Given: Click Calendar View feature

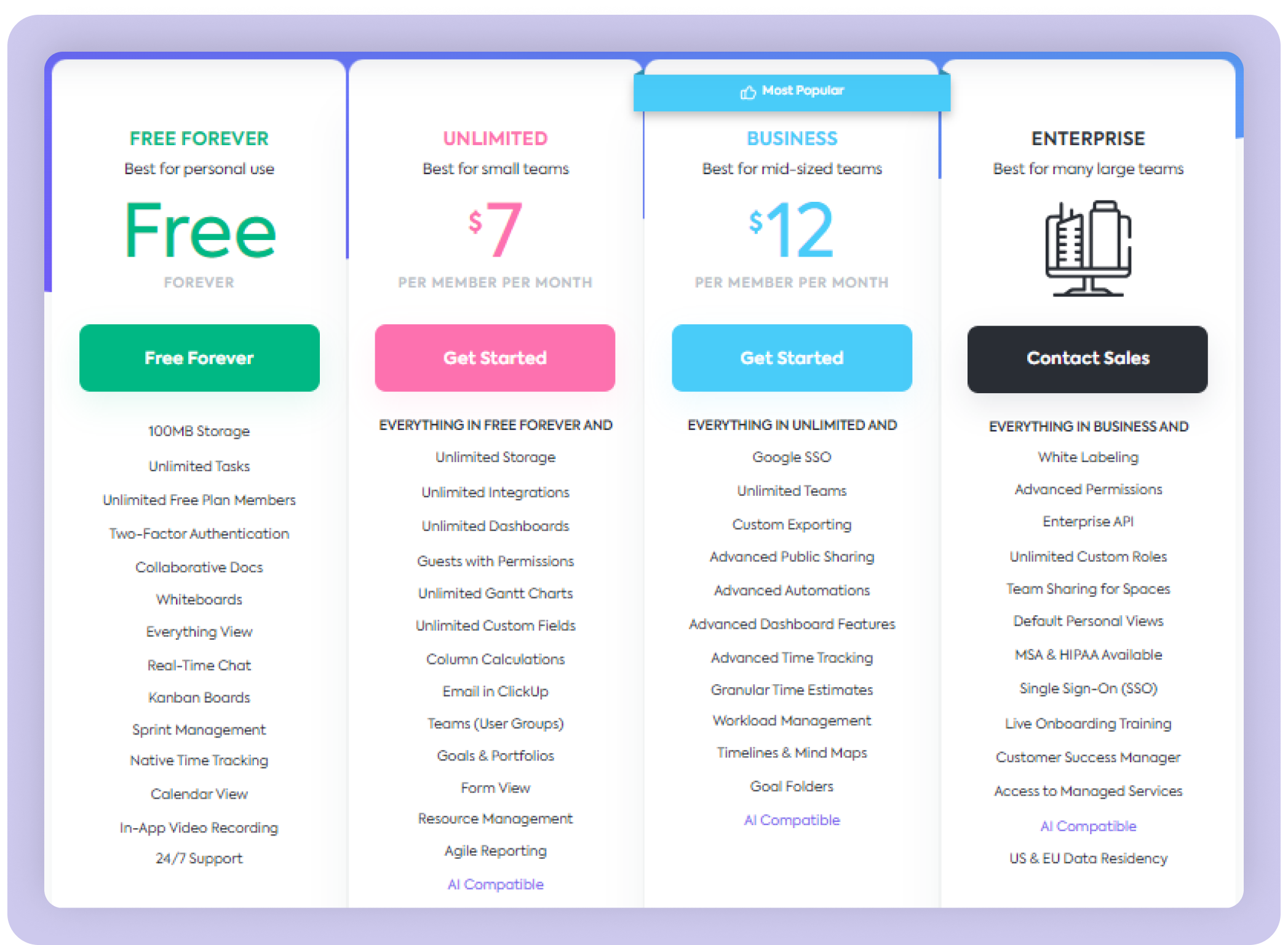Looking at the screenshot, I should tap(199, 794).
